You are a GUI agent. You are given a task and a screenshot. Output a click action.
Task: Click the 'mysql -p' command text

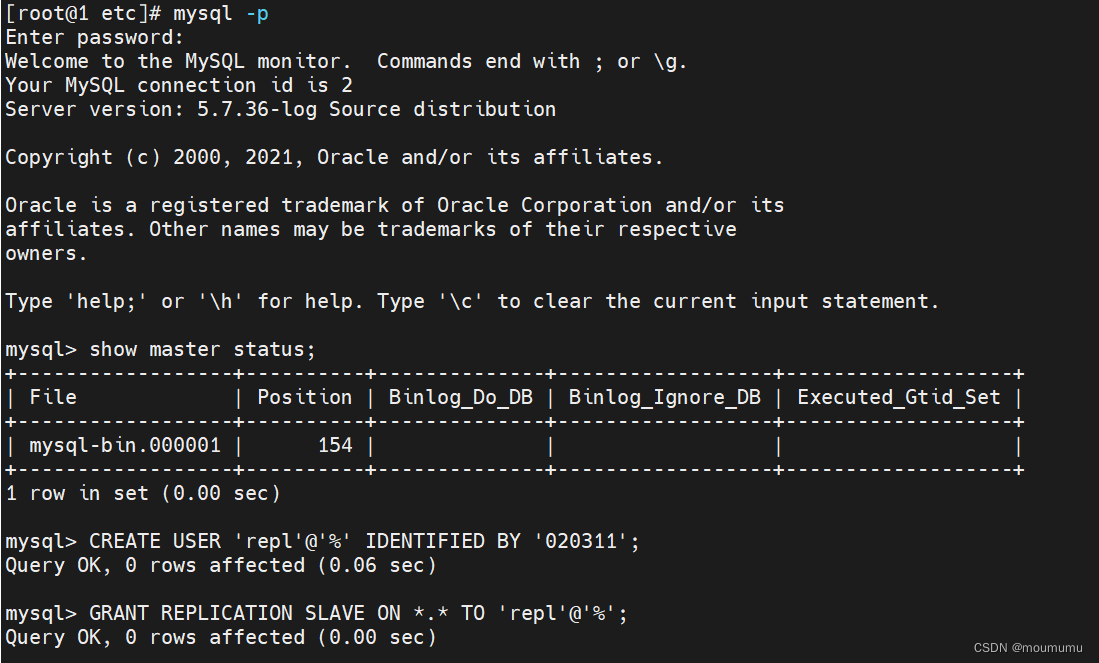(x=220, y=13)
